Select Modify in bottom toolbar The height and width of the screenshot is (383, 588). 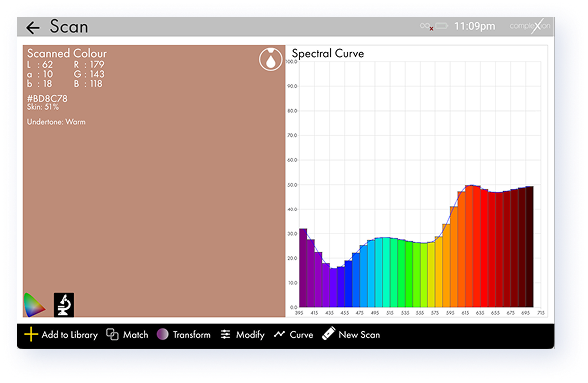250,335
